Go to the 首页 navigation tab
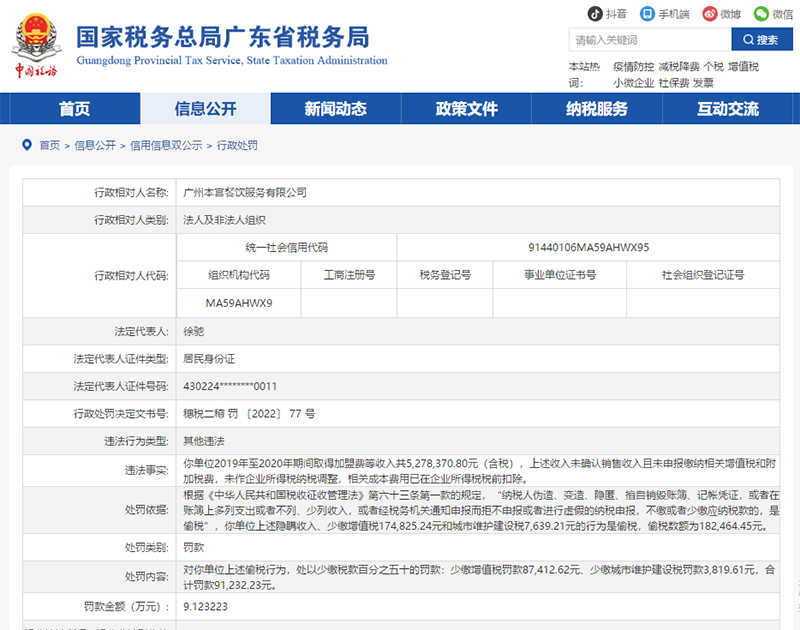 (x=74, y=109)
